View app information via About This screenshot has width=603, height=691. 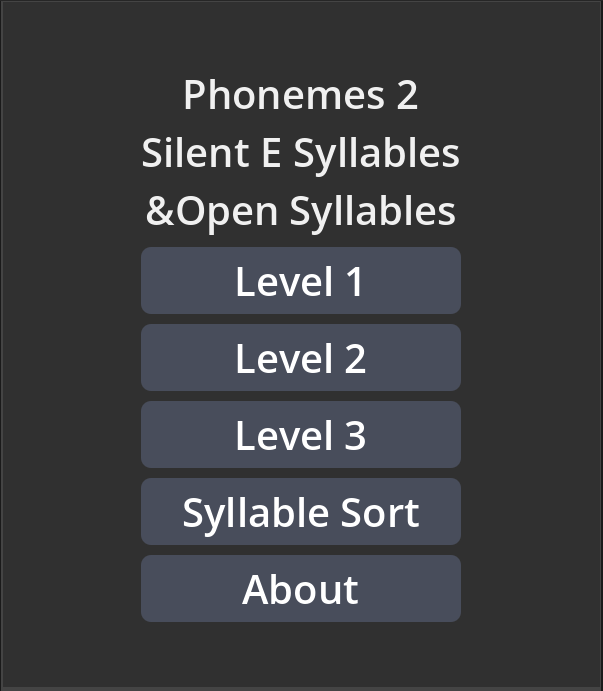coord(301,589)
